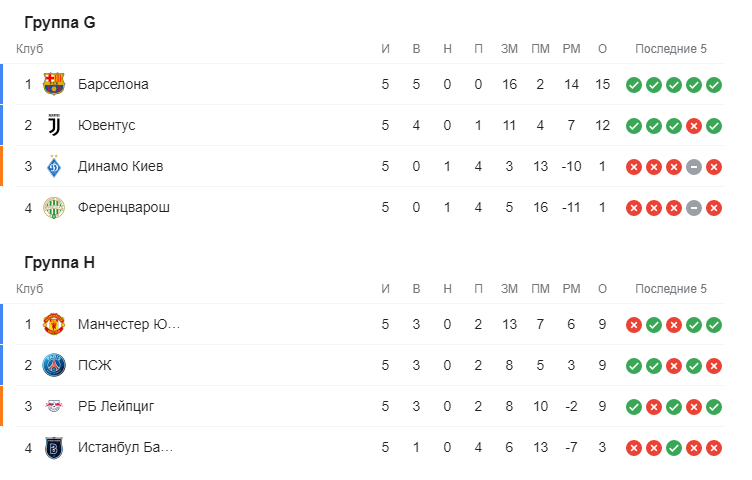Click the Dynamo Kyiv club crest
This screenshot has height=480, width=752.
coord(54,166)
